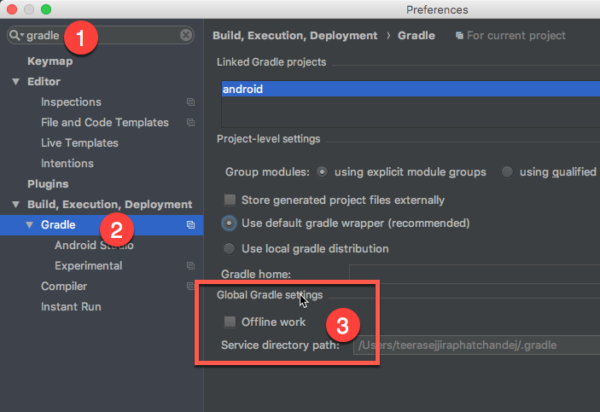Click the Gradle home path field
Screen dimensions: 600x412
point(474,274)
